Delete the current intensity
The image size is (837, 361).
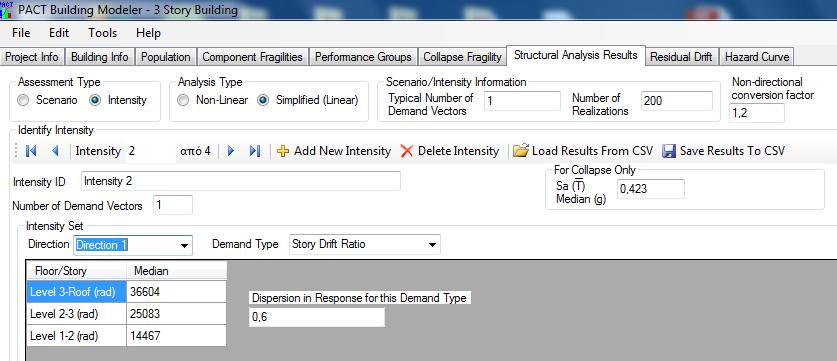[x=450, y=151]
